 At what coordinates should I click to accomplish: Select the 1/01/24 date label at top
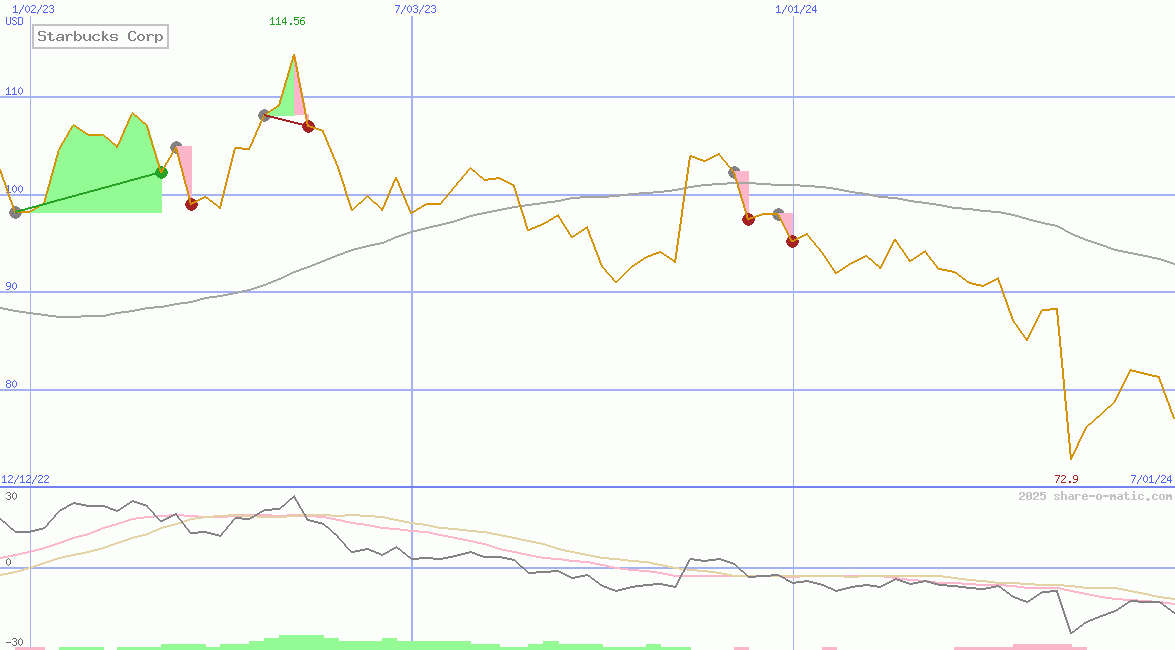797,9
